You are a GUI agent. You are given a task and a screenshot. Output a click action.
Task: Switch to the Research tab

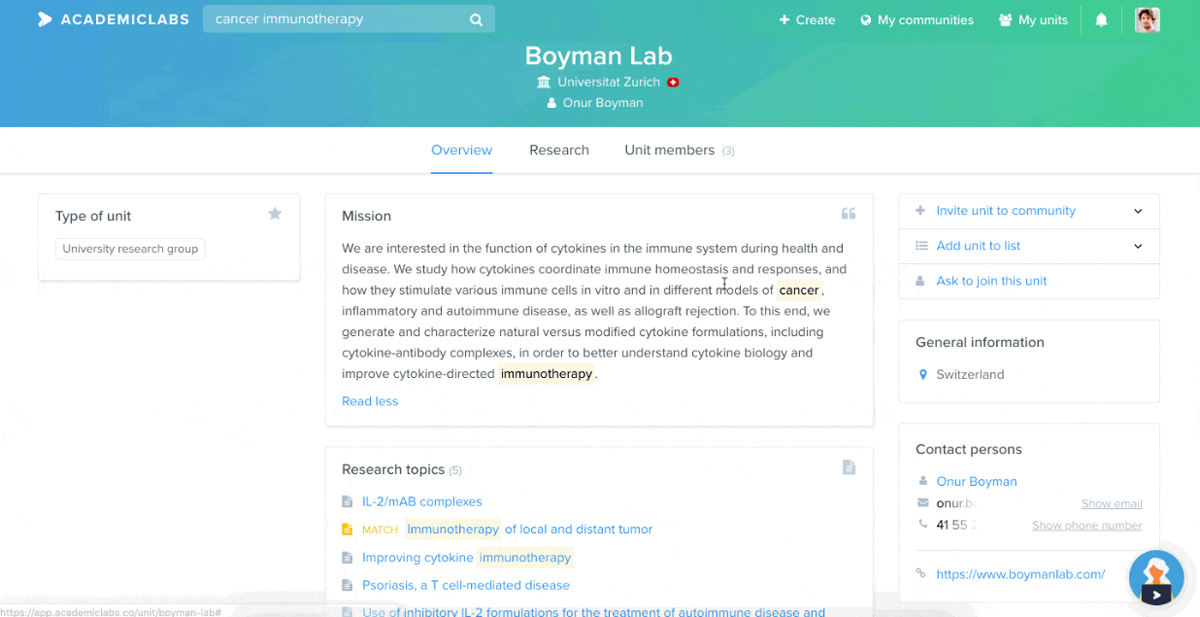559,150
